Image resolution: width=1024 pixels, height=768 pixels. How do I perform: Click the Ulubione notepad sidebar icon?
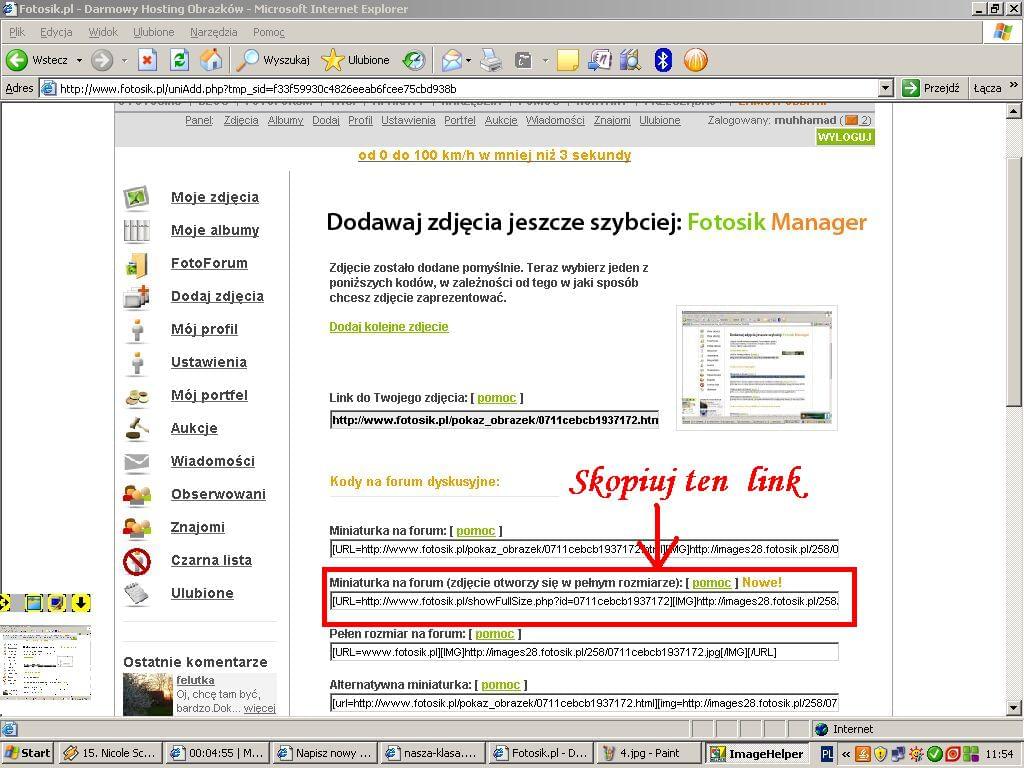click(x=136, y=594)
